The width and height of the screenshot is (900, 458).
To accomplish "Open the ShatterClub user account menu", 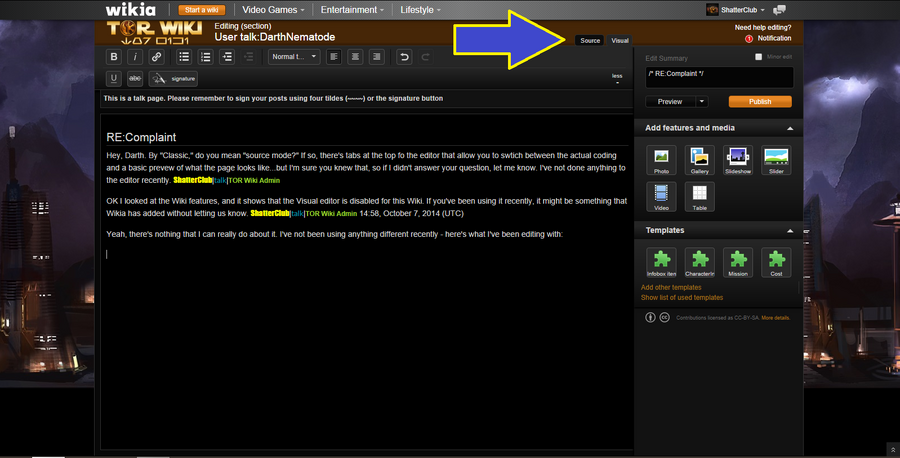I will pyautogui.click(x=743, y=10).
